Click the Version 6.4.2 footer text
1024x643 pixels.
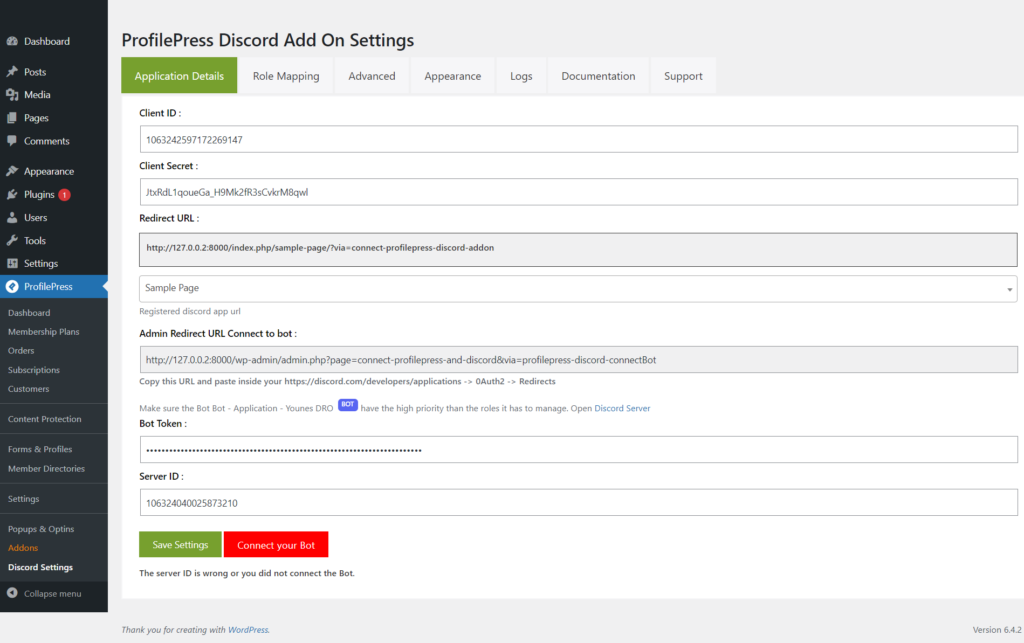(x=997, y=630)
